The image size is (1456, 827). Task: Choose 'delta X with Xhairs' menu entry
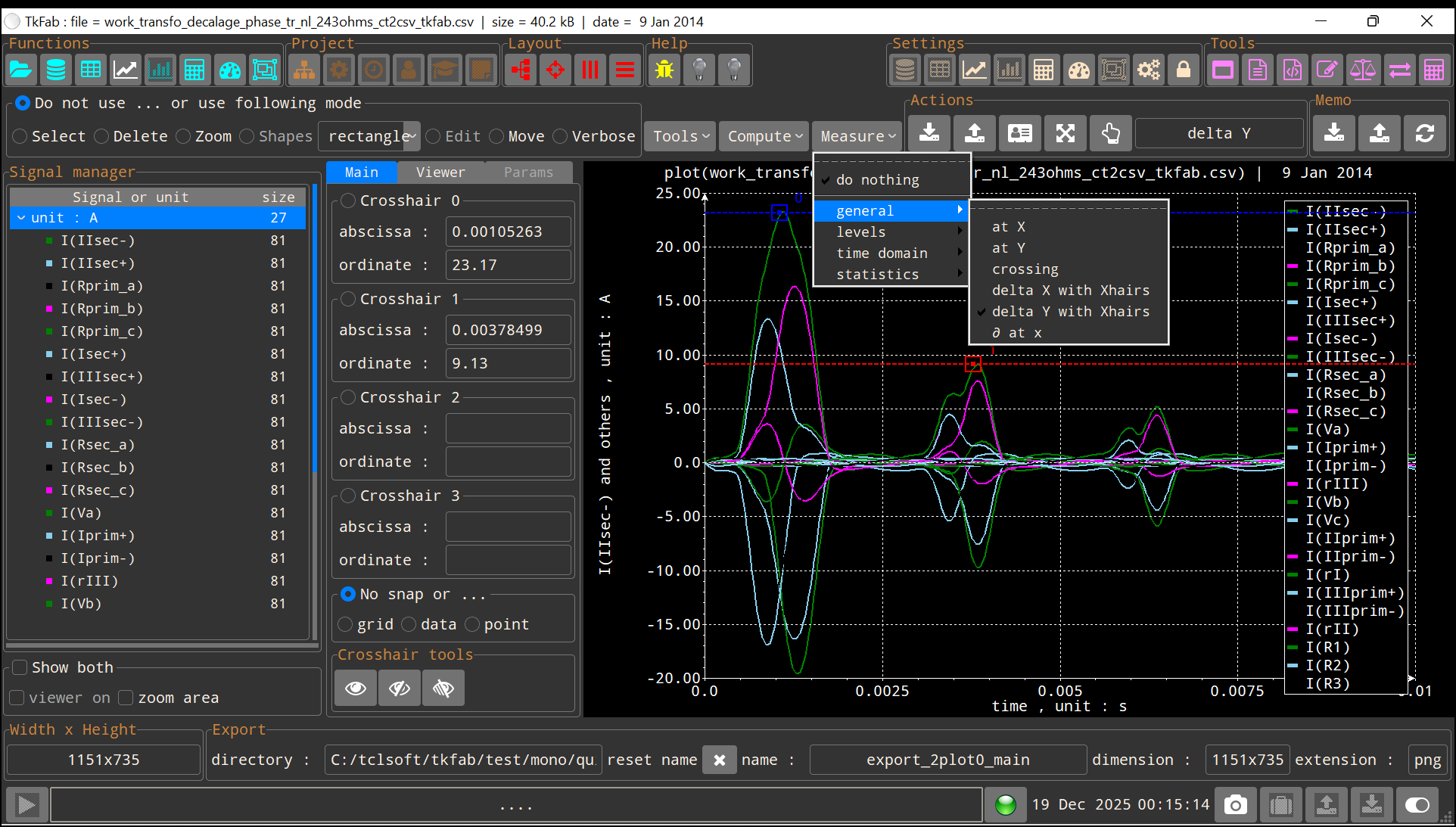[x=1070, y=291]
